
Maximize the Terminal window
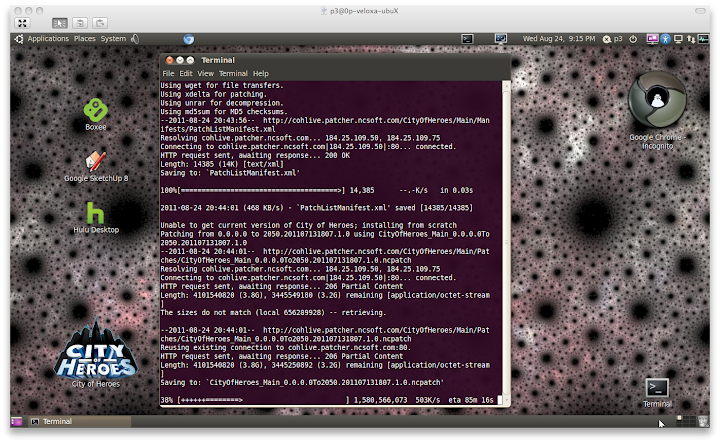(191, 60)
